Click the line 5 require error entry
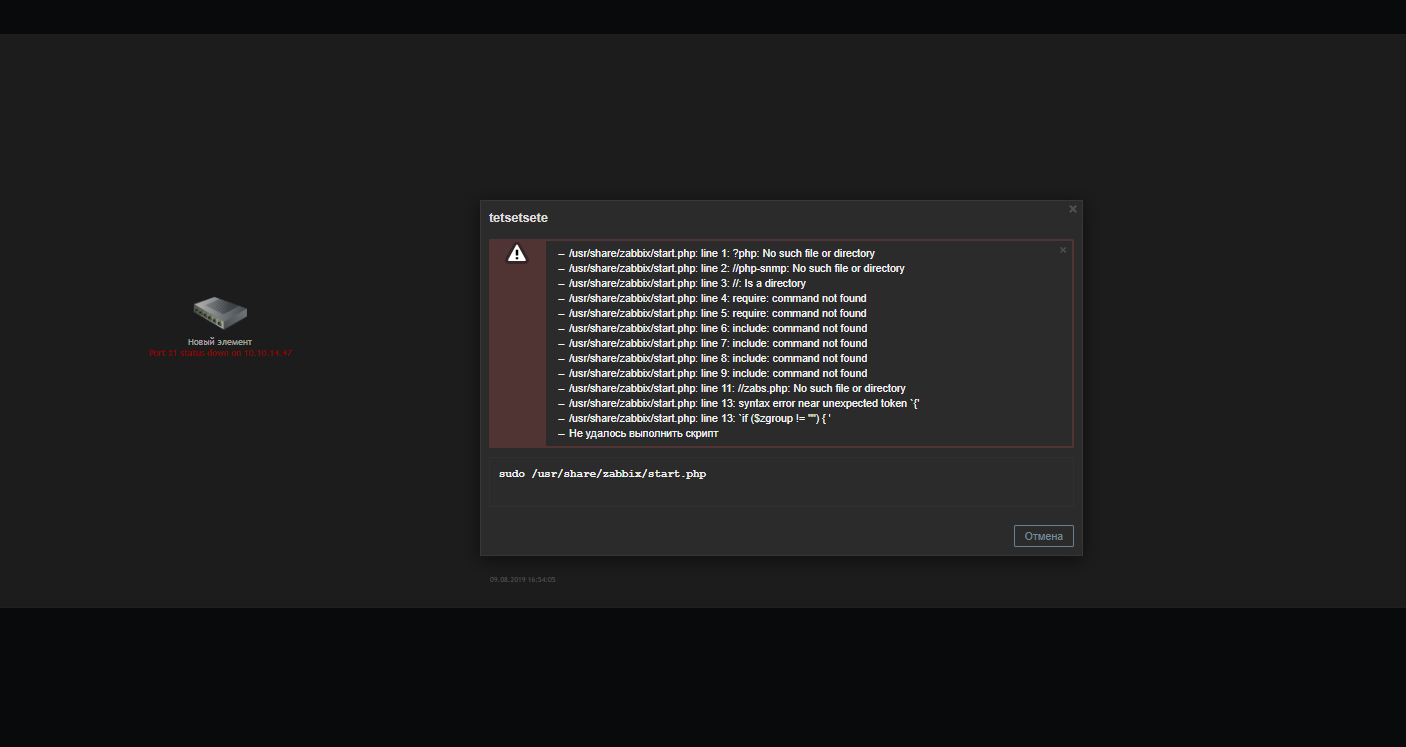 point(711,313)
